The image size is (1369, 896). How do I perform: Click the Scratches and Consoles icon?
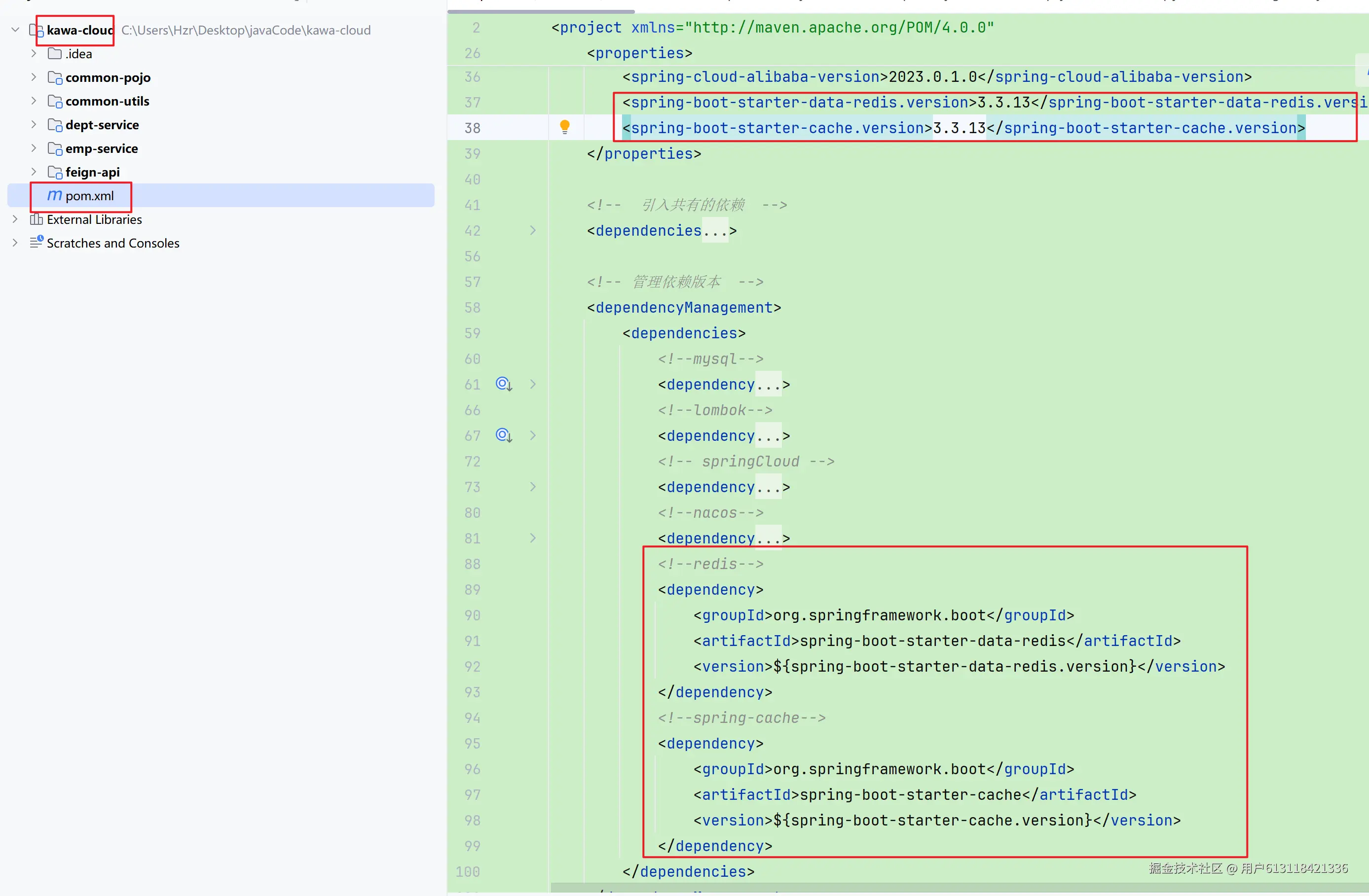tap(36, 242)
